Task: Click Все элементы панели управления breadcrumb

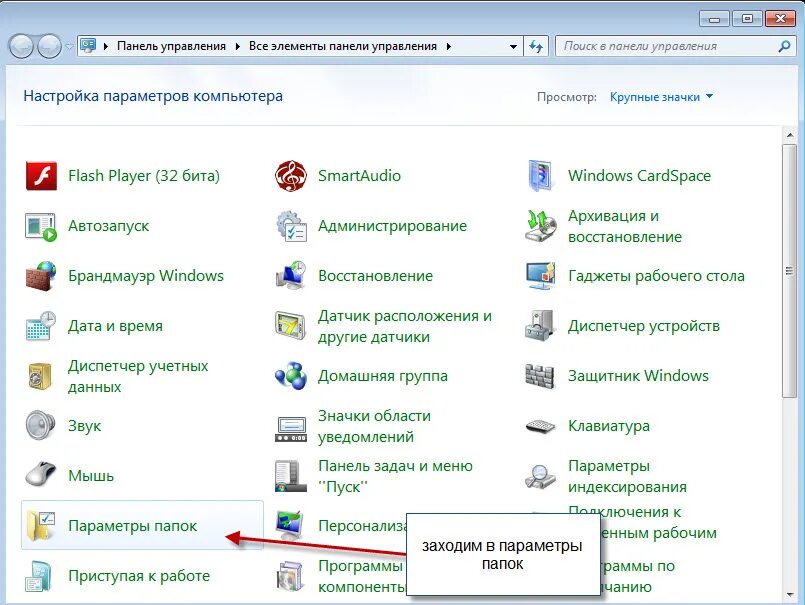Action: click(x=342, y=46)
